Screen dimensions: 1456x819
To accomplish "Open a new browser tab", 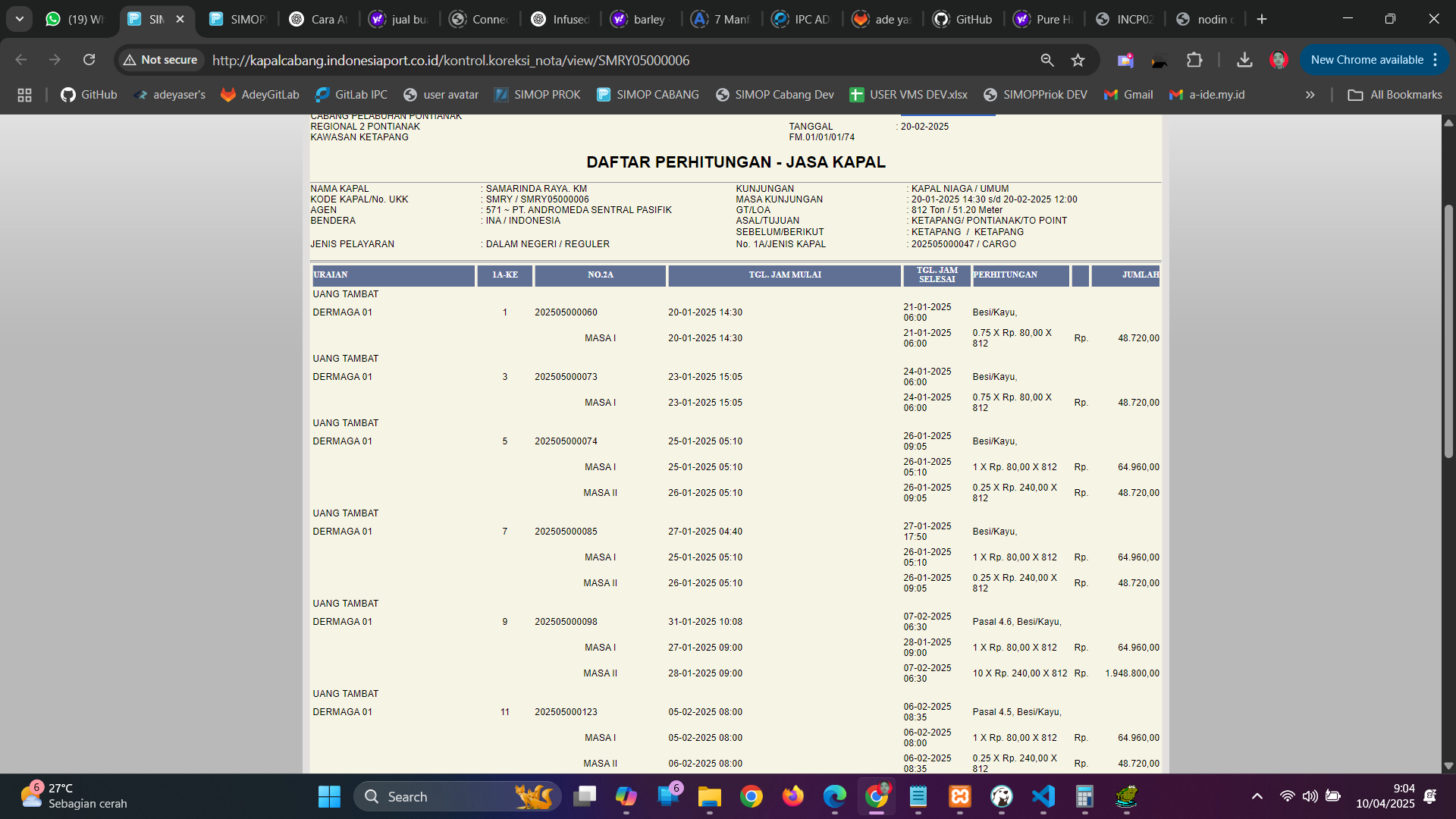I will 1262,19.
